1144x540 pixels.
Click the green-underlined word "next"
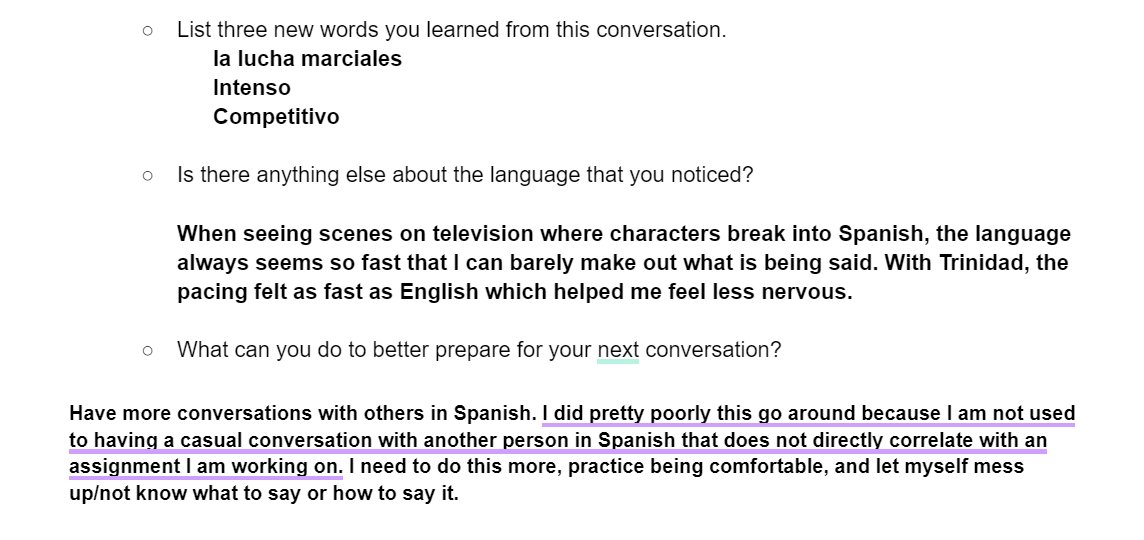(618, 351)
